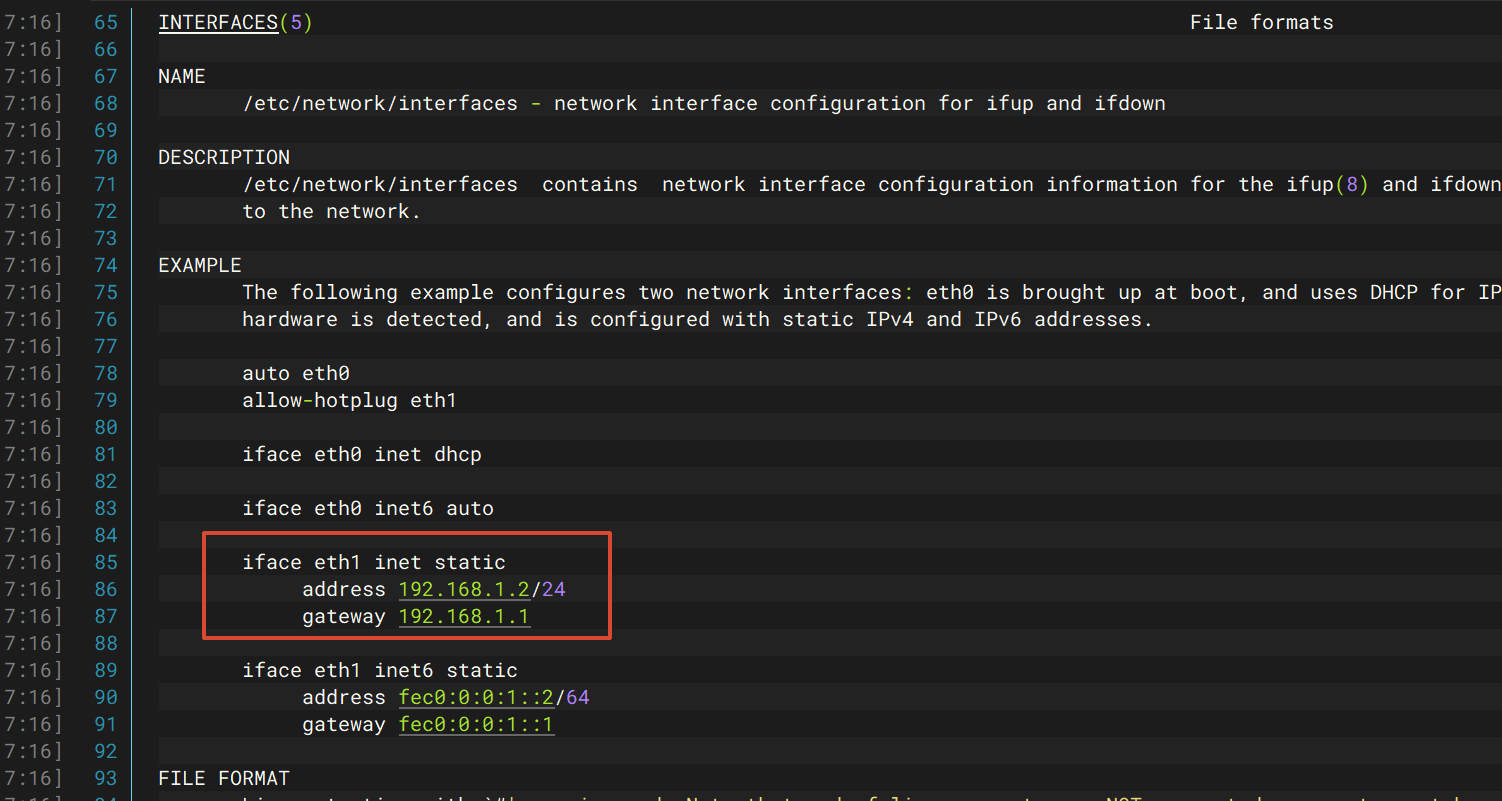Screen dimensions: 1502x801
Task: Click the 'iface eth1 inet static' line
Action: click(x=374, y=562)
